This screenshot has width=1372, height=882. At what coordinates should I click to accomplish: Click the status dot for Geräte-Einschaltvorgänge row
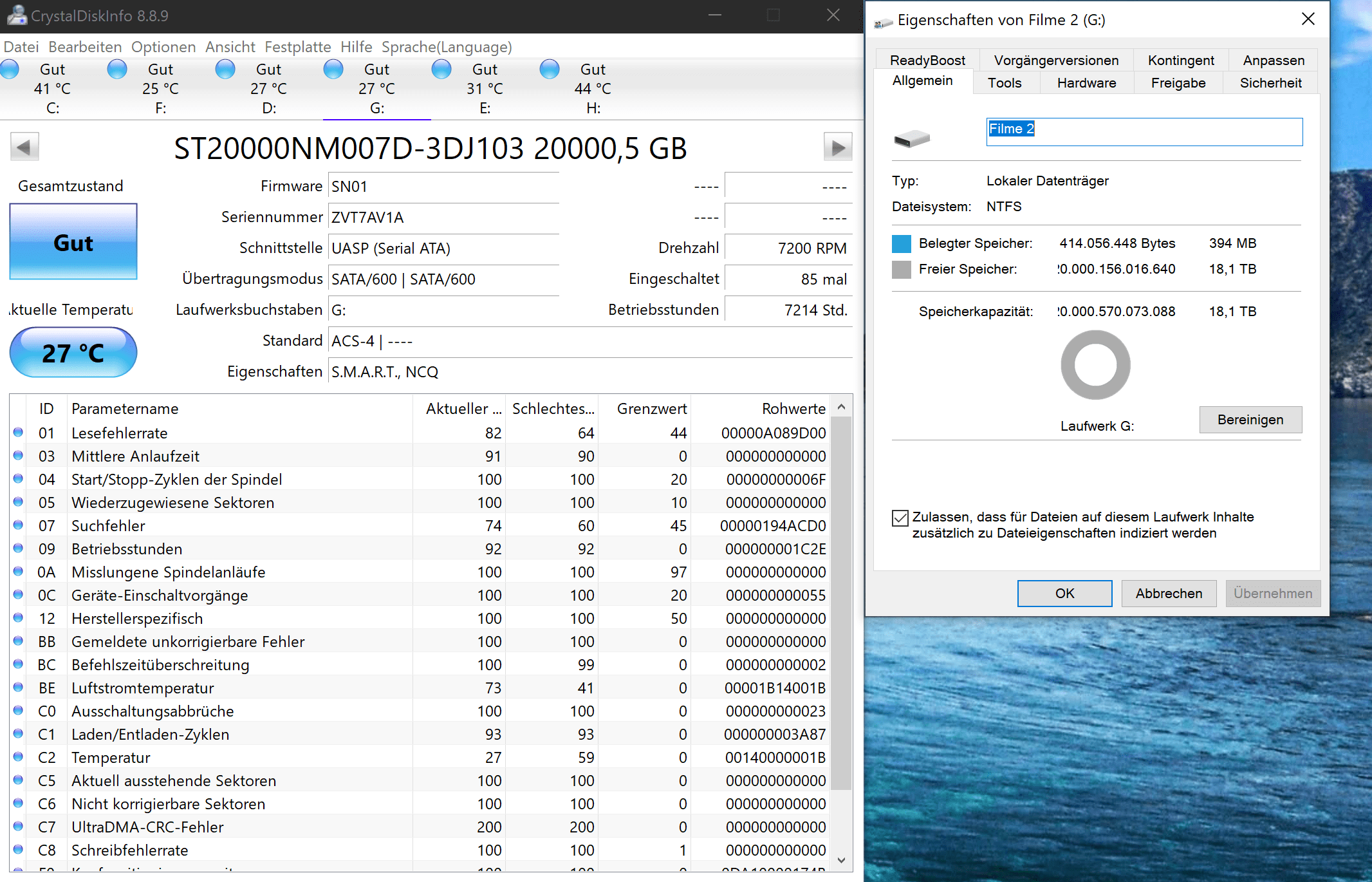18,594
